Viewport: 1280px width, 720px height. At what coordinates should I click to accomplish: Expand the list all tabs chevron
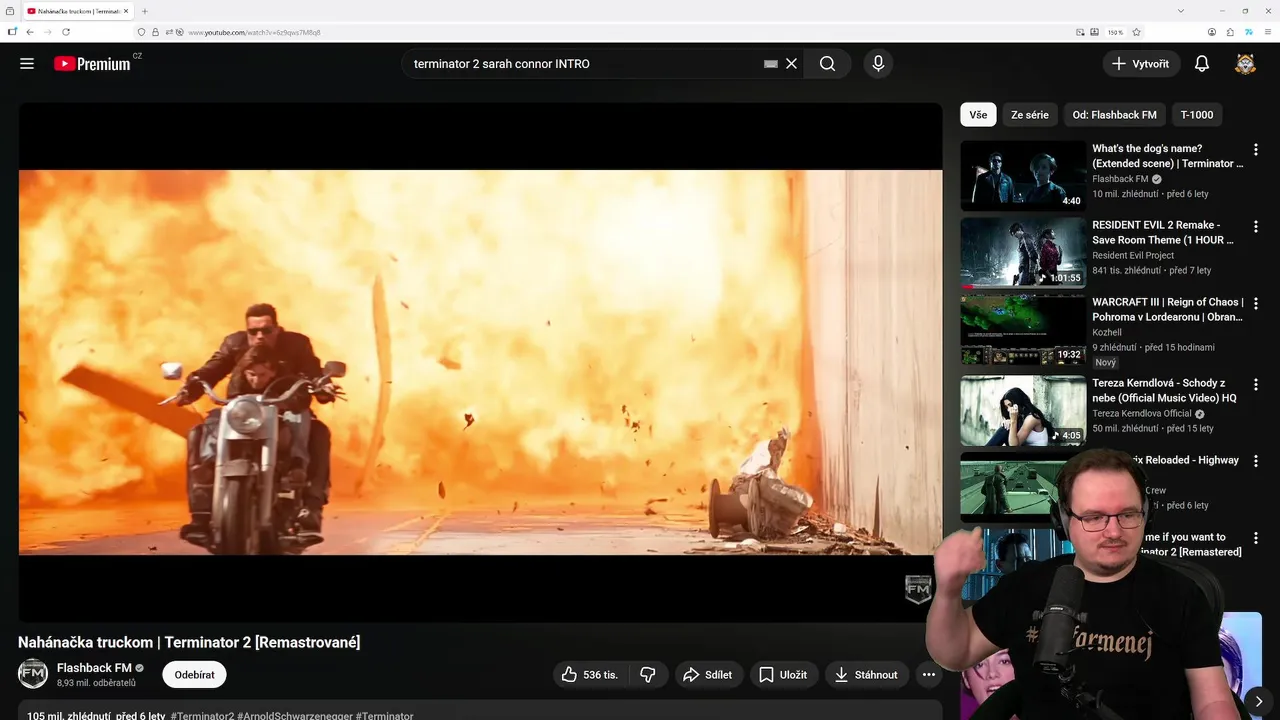pos(1181,11)
